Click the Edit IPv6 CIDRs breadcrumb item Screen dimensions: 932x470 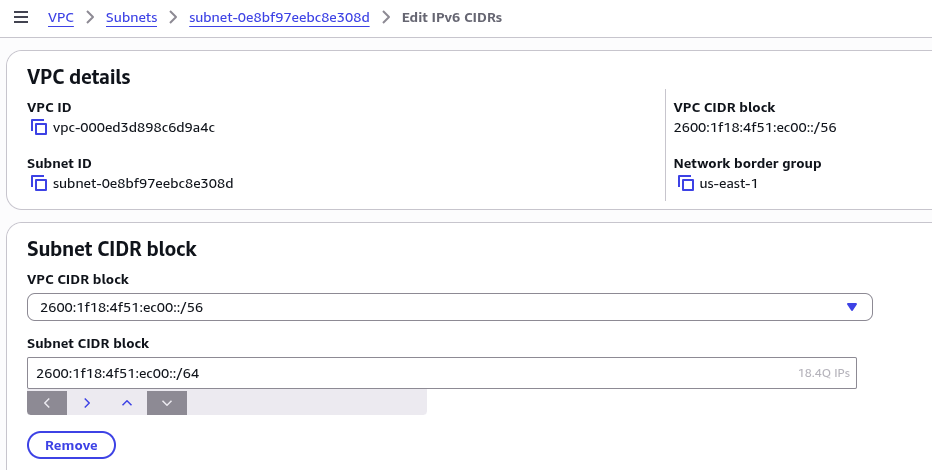click(x=452, y=17)
